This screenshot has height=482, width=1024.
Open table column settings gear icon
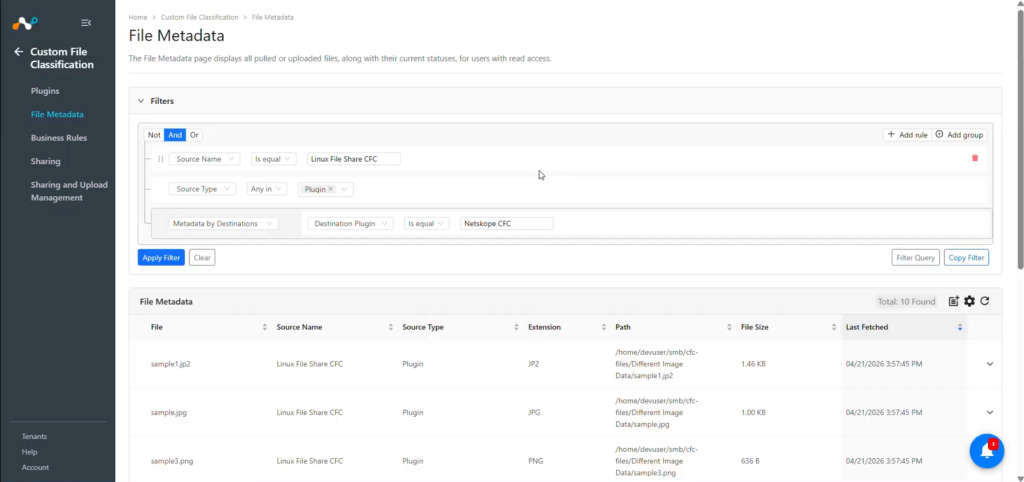969,301
